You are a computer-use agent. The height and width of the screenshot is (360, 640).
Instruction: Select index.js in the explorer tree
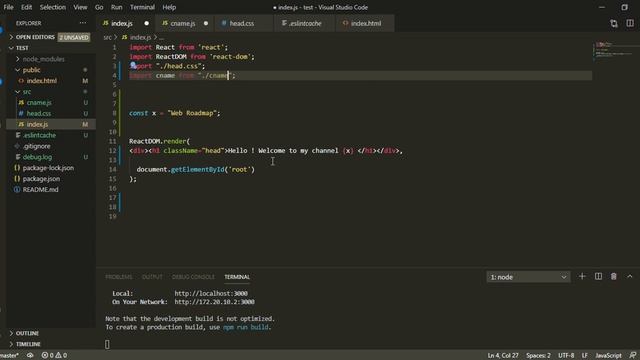coord(51,124)
